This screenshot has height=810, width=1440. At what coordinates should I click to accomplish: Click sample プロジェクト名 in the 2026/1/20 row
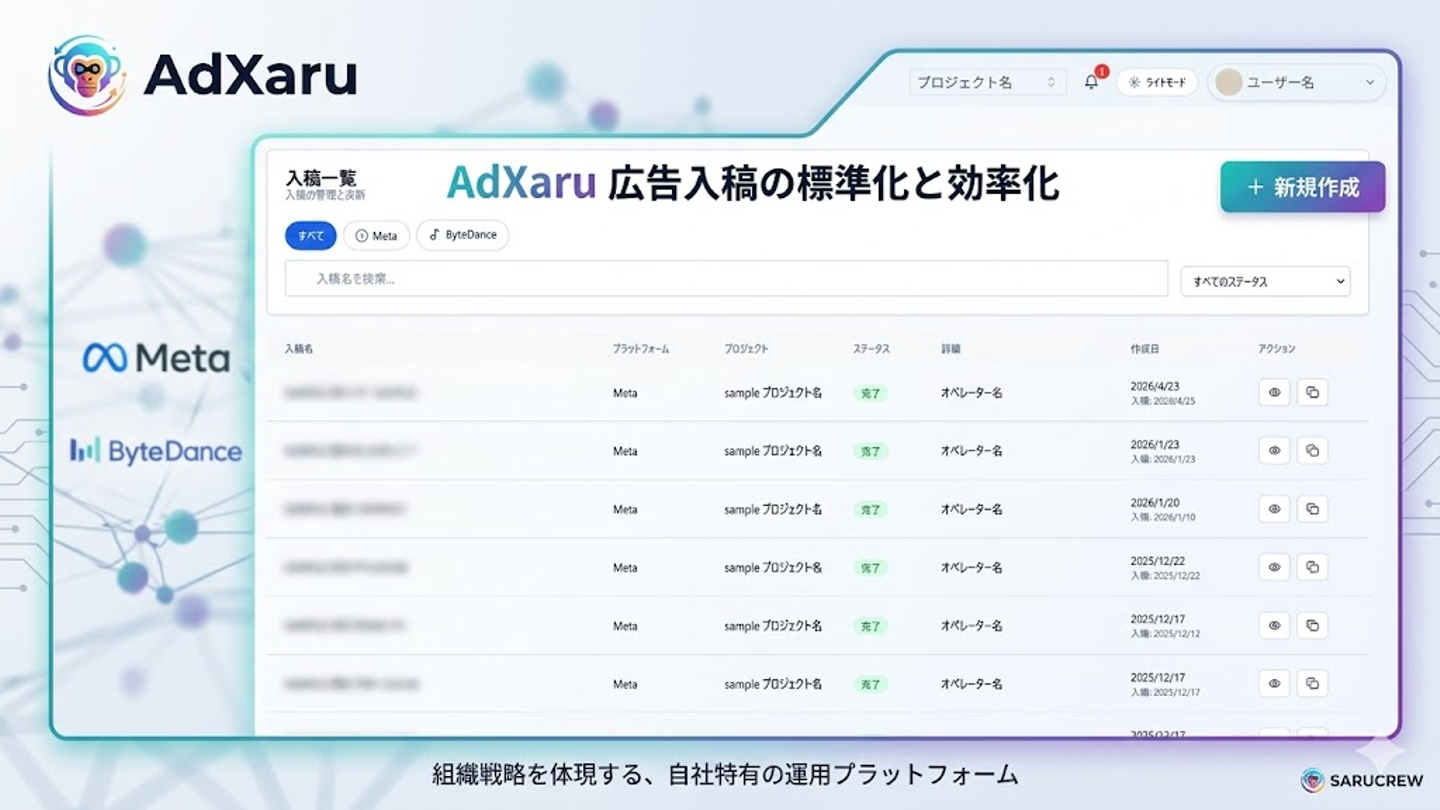pyautogui.click(x=773, y=509)
